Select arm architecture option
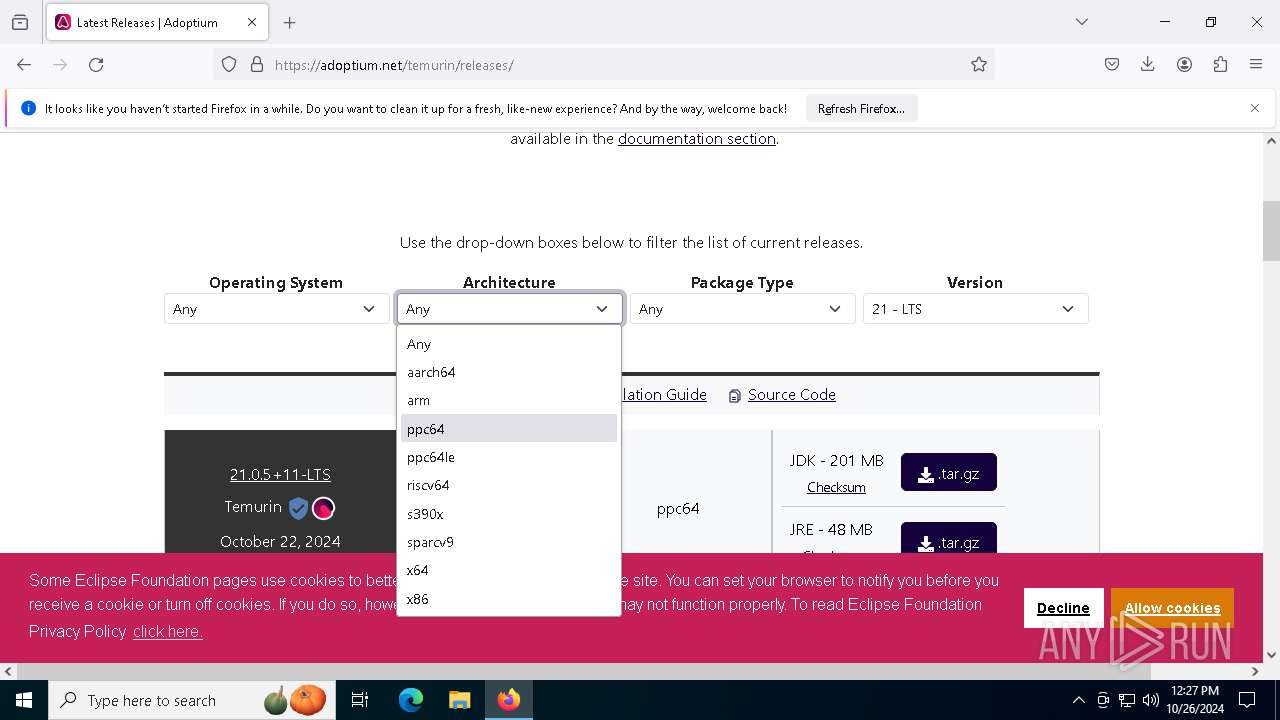1280x720 pixels. click(509, 400)
